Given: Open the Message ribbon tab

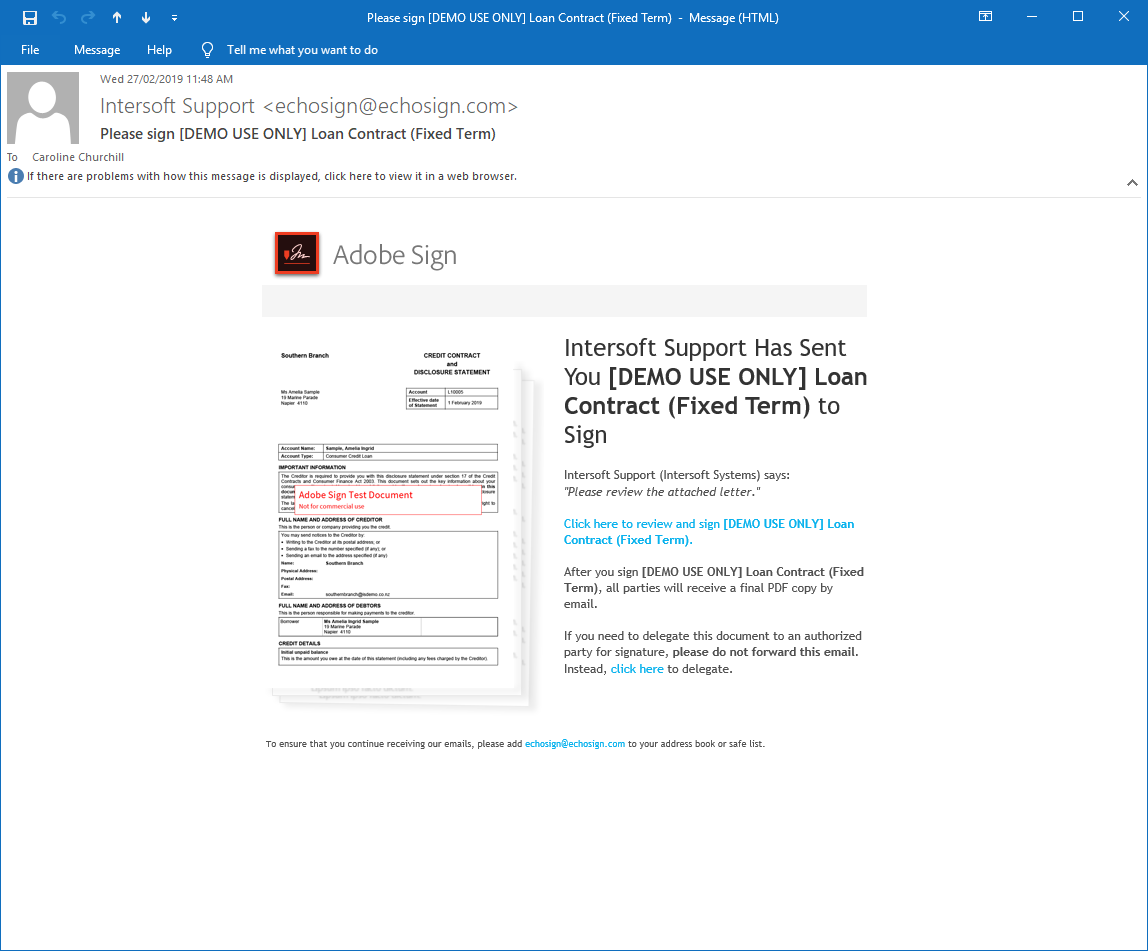Looking at the screenshot, I should pyautogui.click(x=97, y=50).
